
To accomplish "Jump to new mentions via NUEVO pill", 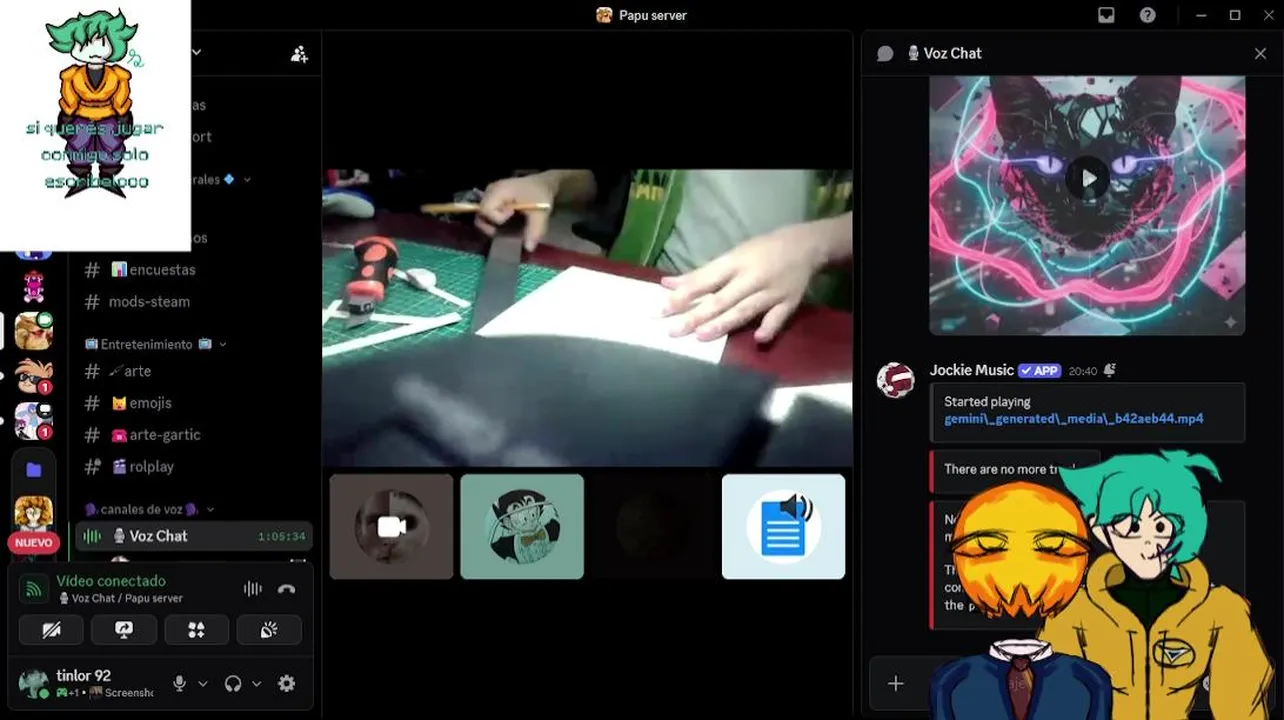I will (33, 543).
